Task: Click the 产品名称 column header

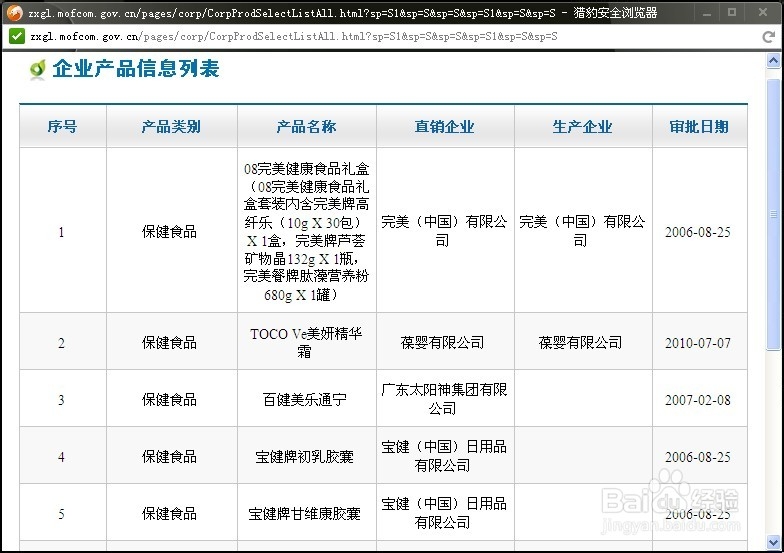Action: tap(306, 126)
